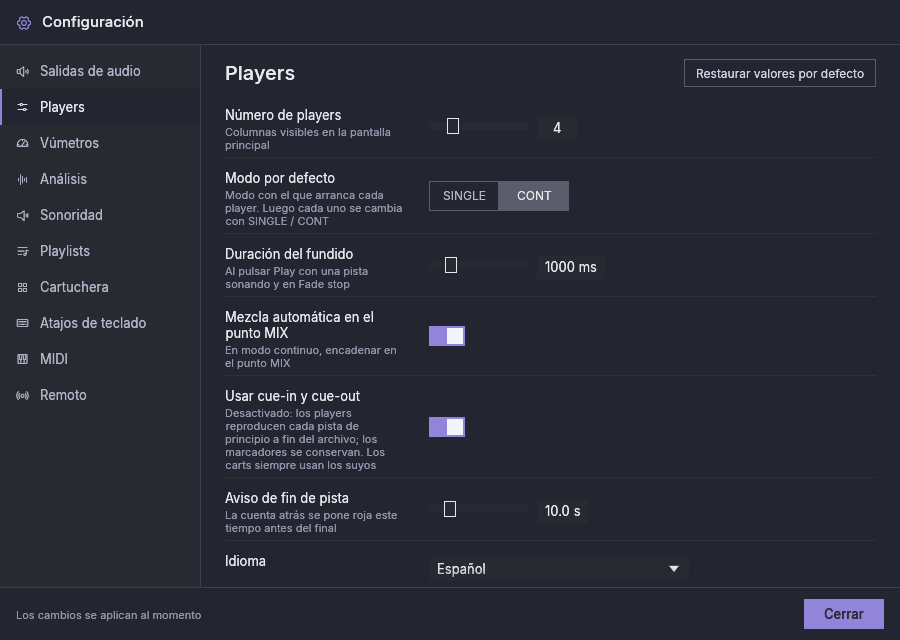
Task: Click the Número de players slider handle
Action: [453, 126]
